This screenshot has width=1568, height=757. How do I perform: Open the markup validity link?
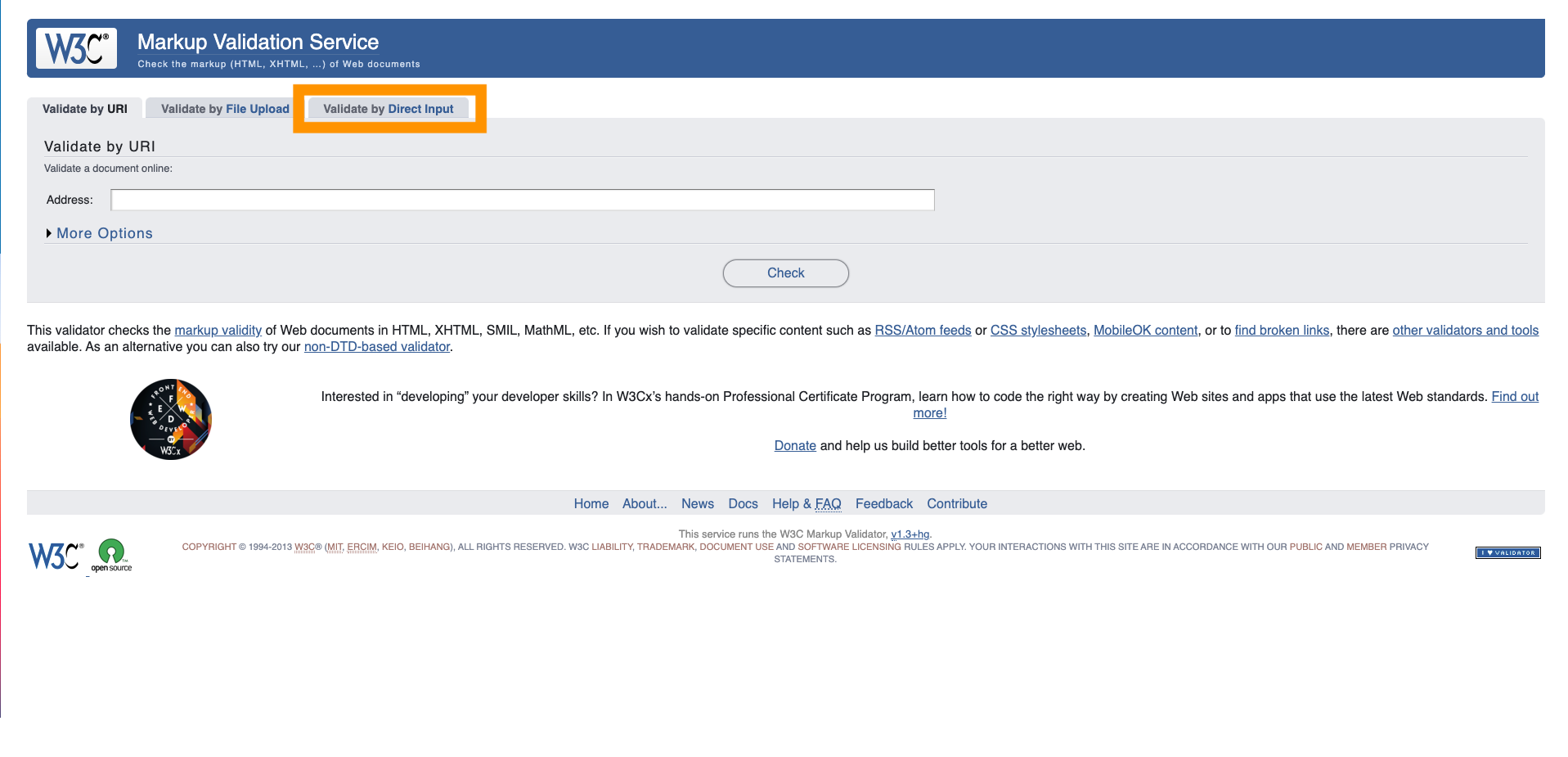(218, 330)
